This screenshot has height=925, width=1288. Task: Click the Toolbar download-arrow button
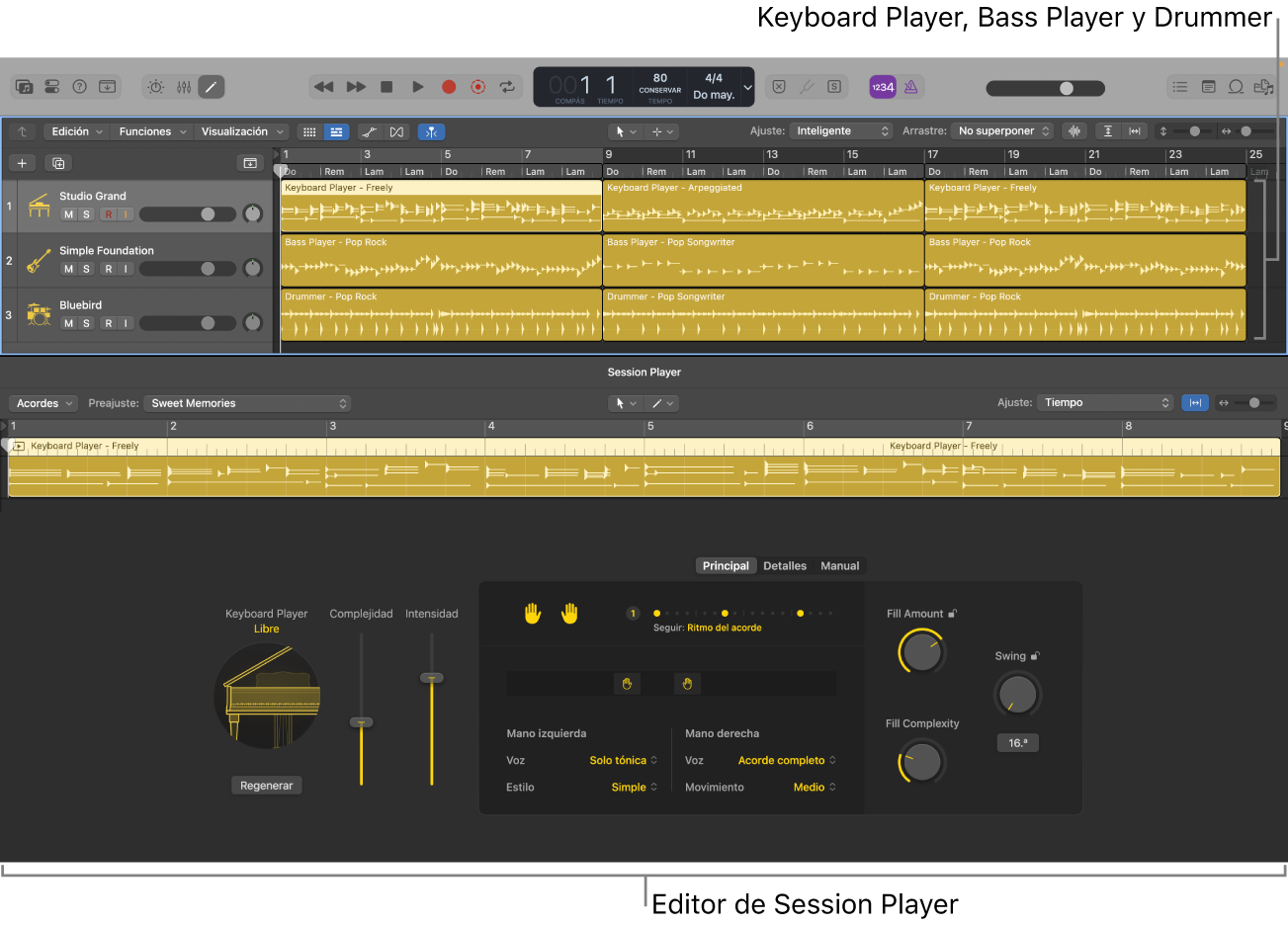[x=108, y=87]
